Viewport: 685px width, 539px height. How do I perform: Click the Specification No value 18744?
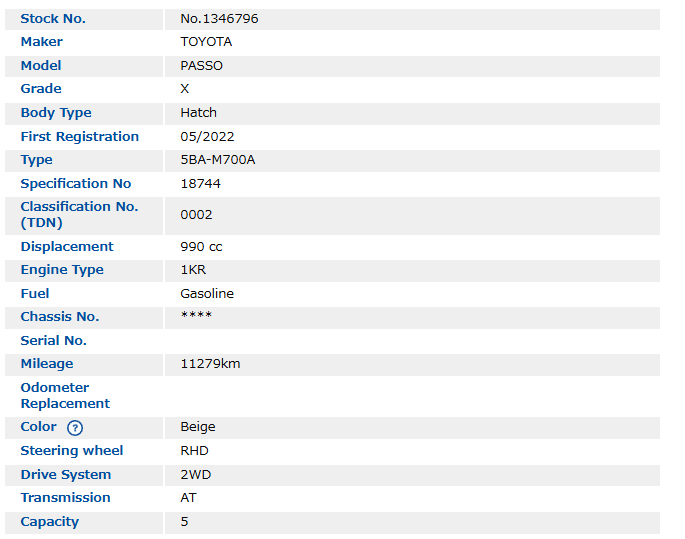tap(200, 184)
